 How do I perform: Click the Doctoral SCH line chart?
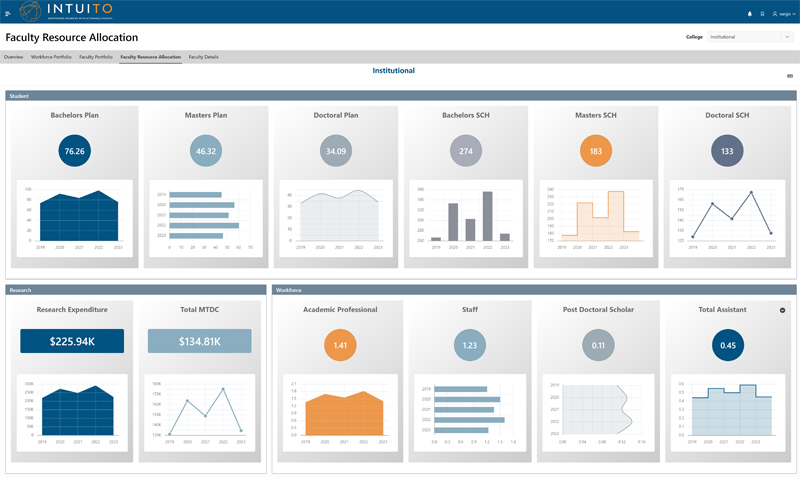click(727, 218)
